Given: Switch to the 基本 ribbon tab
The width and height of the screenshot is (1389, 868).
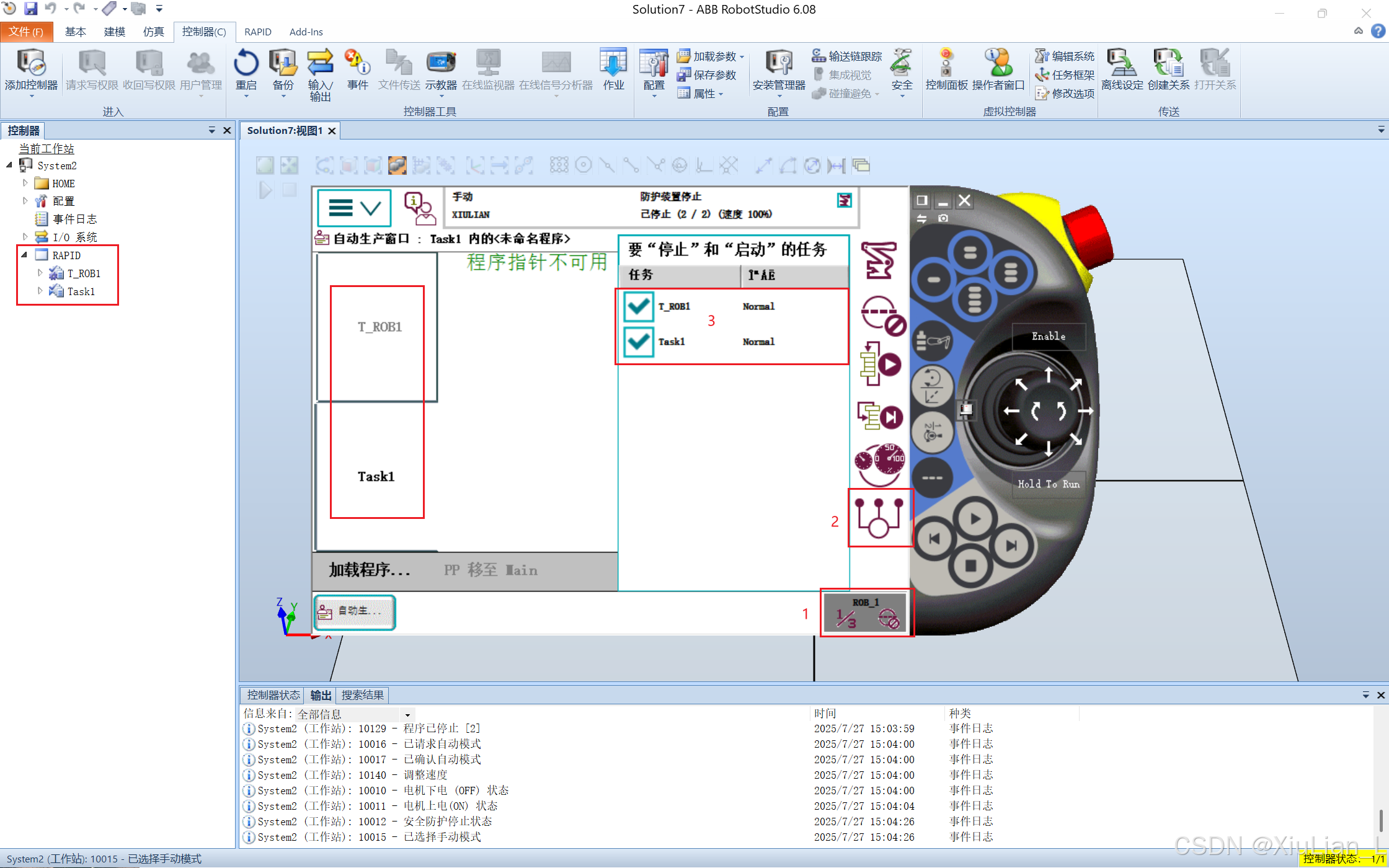Looking at the screenshot, I should pos(75,32).
